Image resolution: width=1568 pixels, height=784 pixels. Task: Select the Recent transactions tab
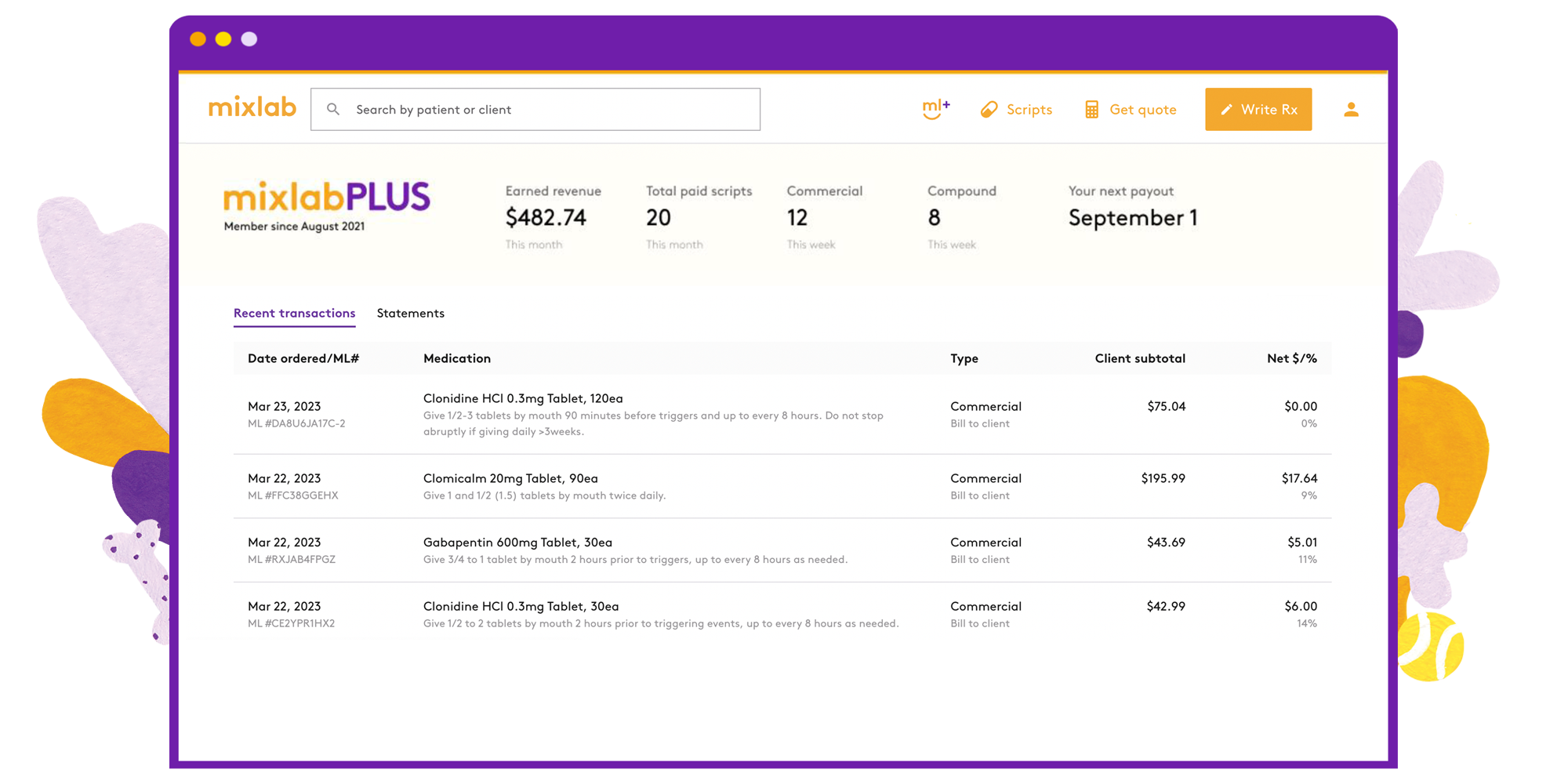(x=294, y=313)
